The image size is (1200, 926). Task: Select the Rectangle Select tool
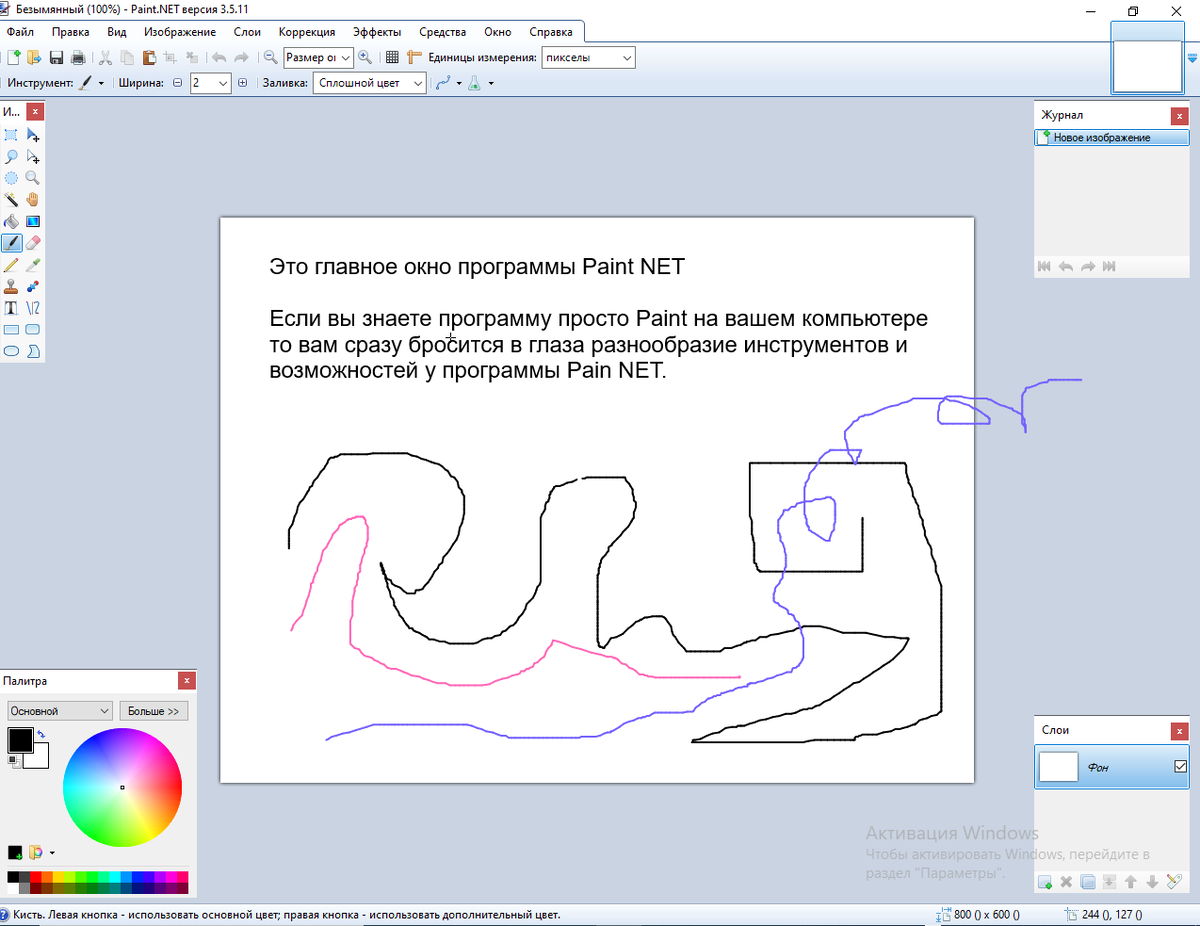12,135
